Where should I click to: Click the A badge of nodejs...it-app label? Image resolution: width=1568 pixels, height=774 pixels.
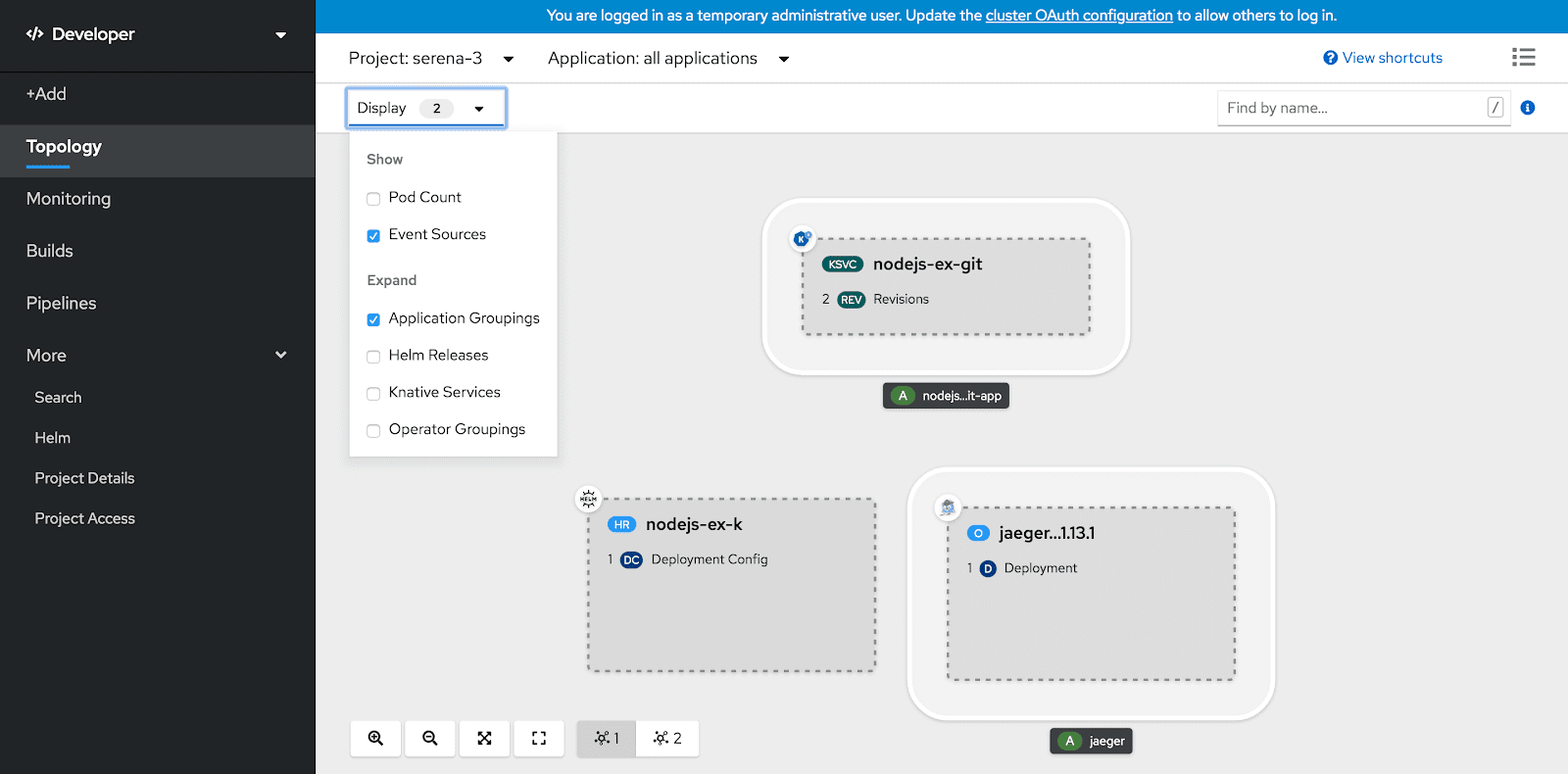[x=903, y=396]
